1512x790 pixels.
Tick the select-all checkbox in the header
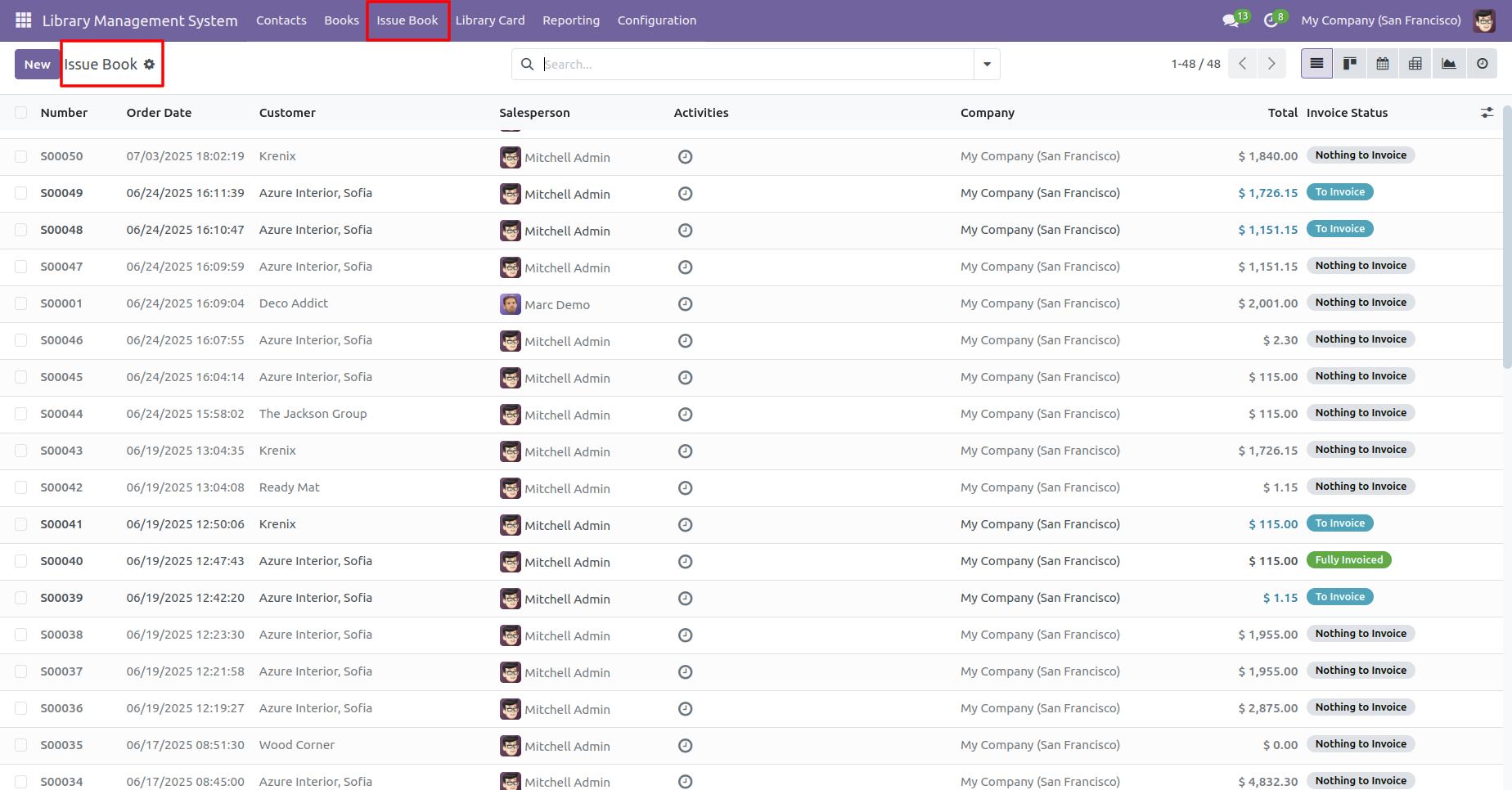coord(21,113)
